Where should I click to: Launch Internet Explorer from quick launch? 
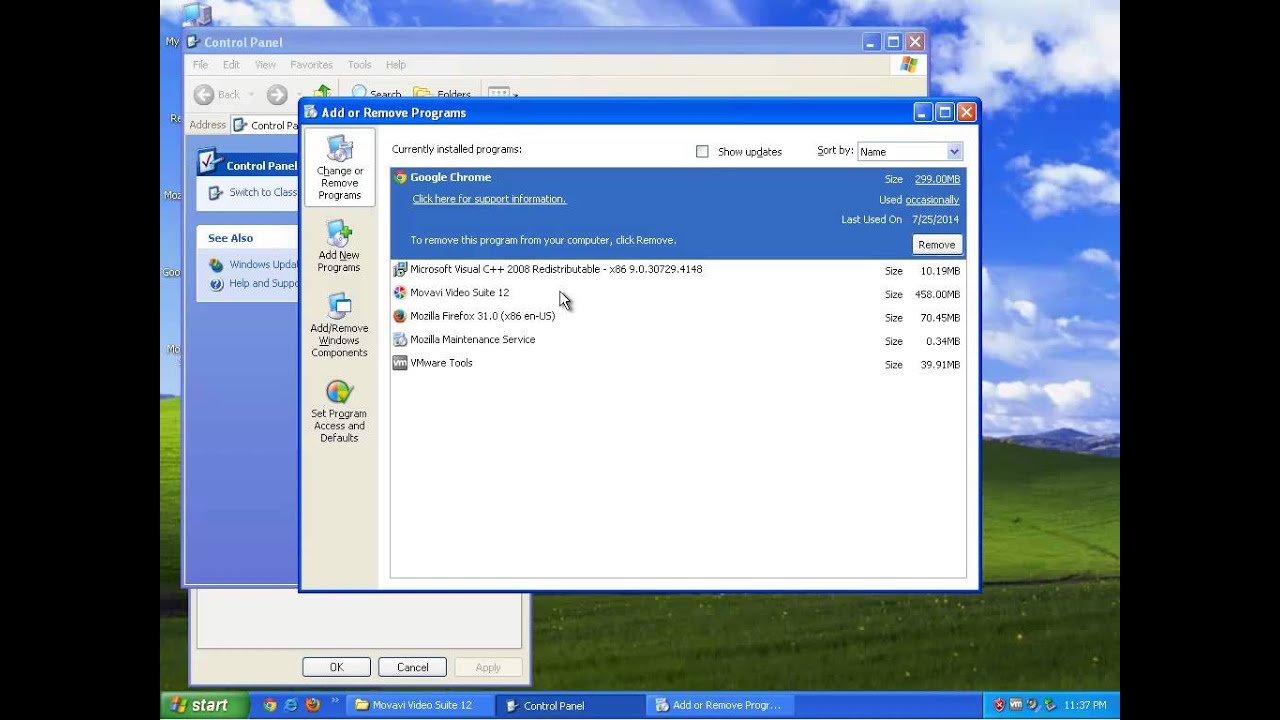(291, 705)
